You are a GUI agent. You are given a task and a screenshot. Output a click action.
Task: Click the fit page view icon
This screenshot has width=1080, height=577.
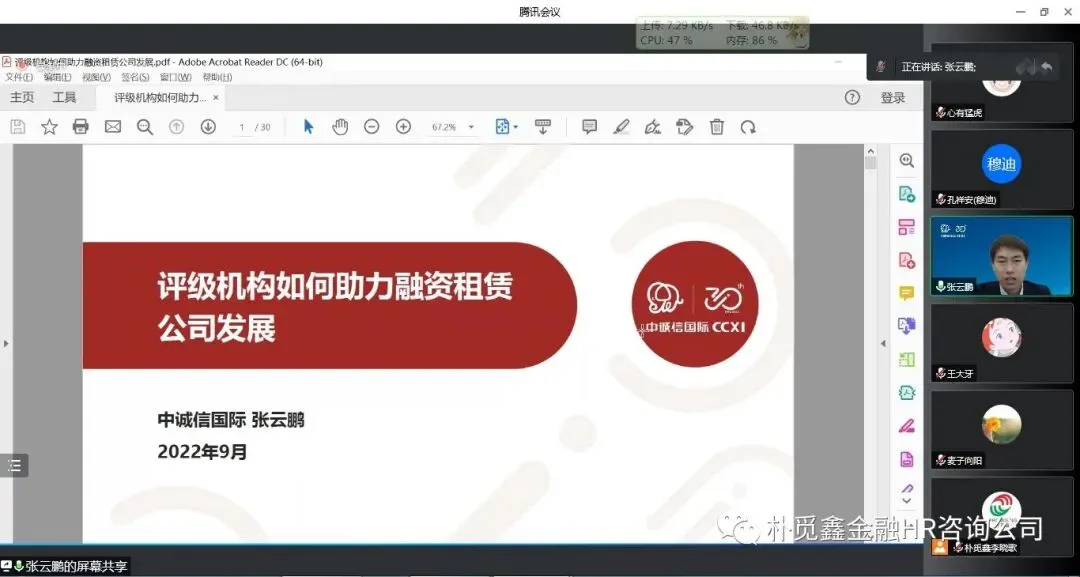click(x=502, y=127)
